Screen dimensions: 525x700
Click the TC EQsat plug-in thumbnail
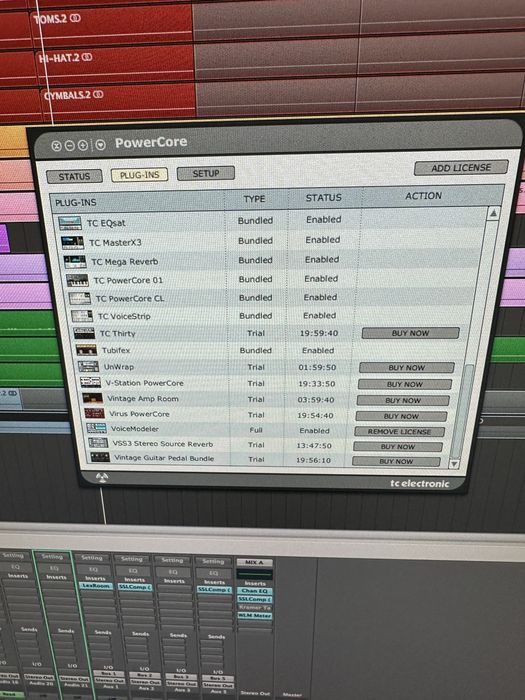pos(70,223)
